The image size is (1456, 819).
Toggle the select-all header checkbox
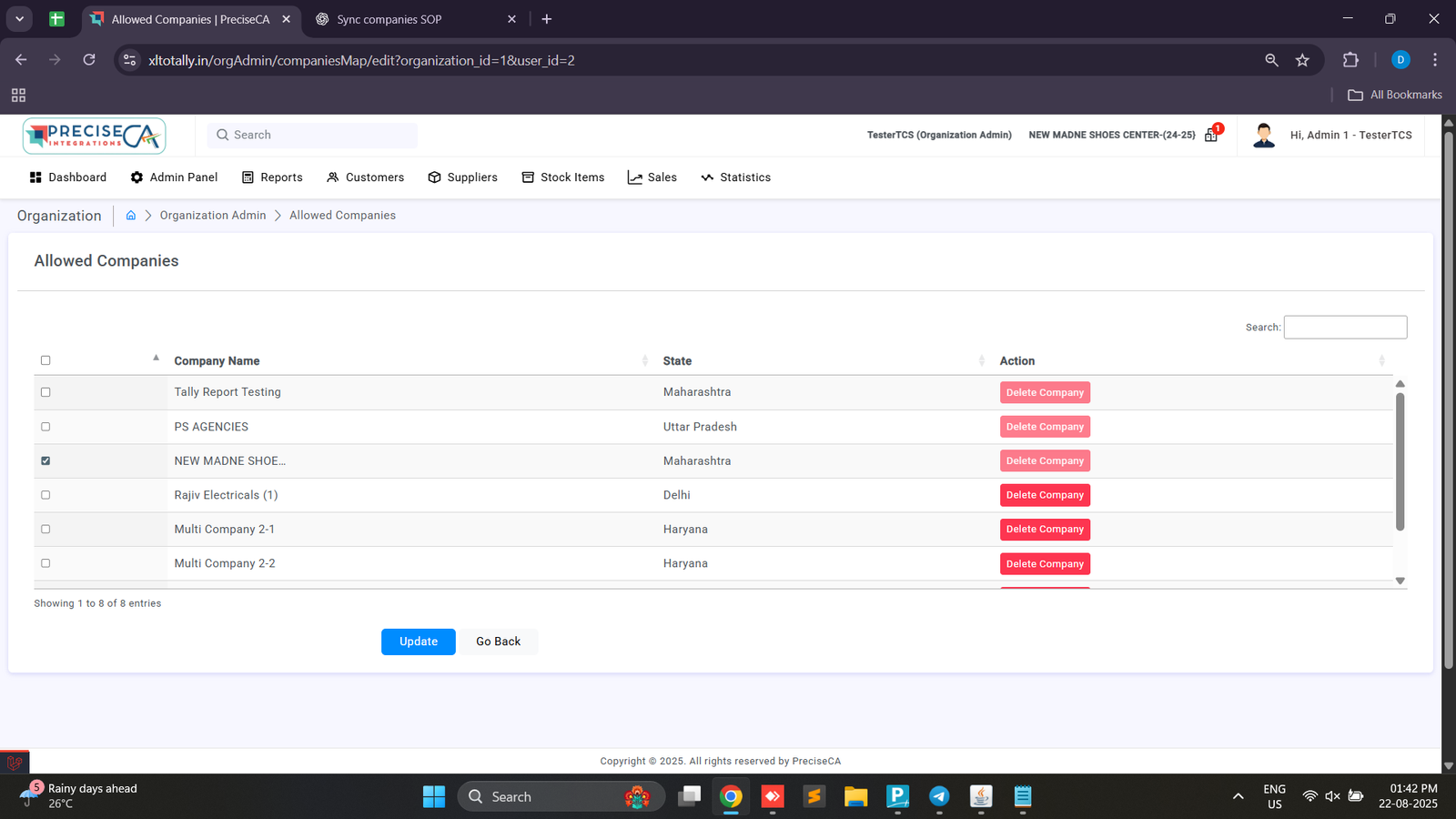[45, 360]
